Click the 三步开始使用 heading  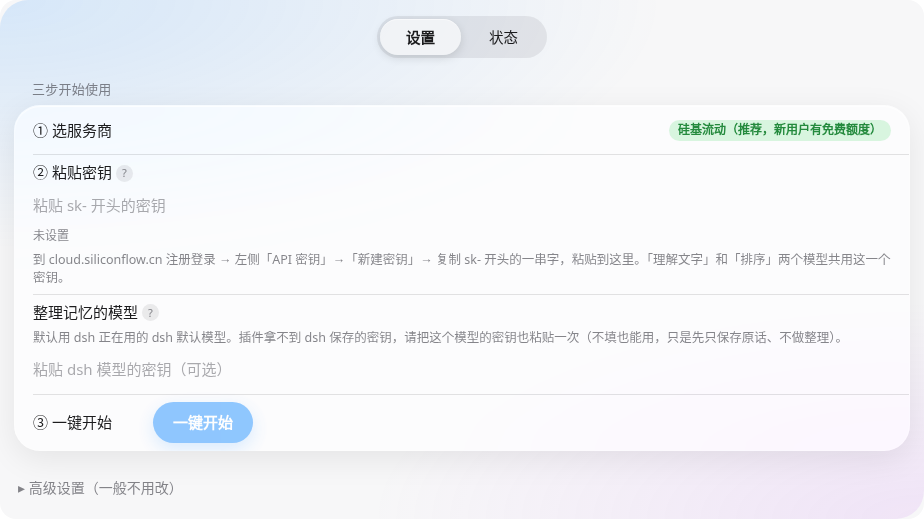tap(72, 90)
